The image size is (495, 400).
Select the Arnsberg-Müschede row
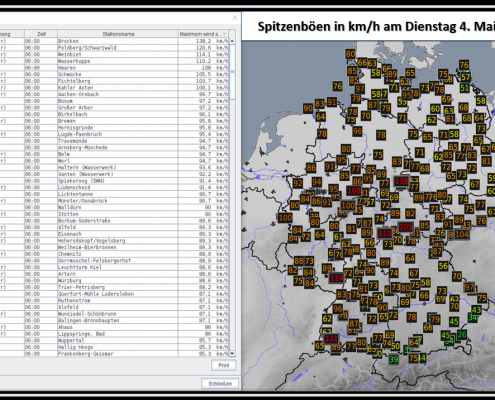point(114,147)
